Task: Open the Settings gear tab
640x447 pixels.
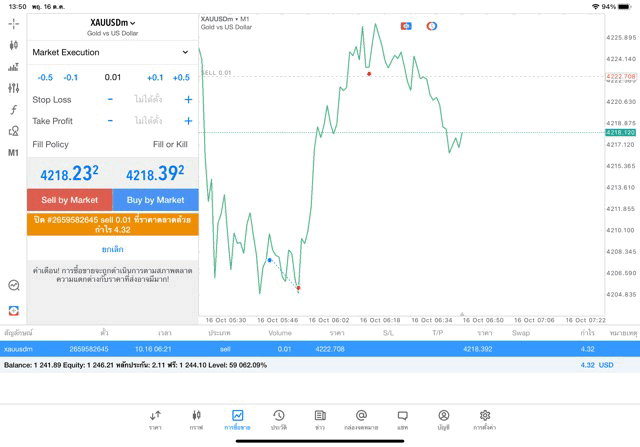Action: [485, 419]
